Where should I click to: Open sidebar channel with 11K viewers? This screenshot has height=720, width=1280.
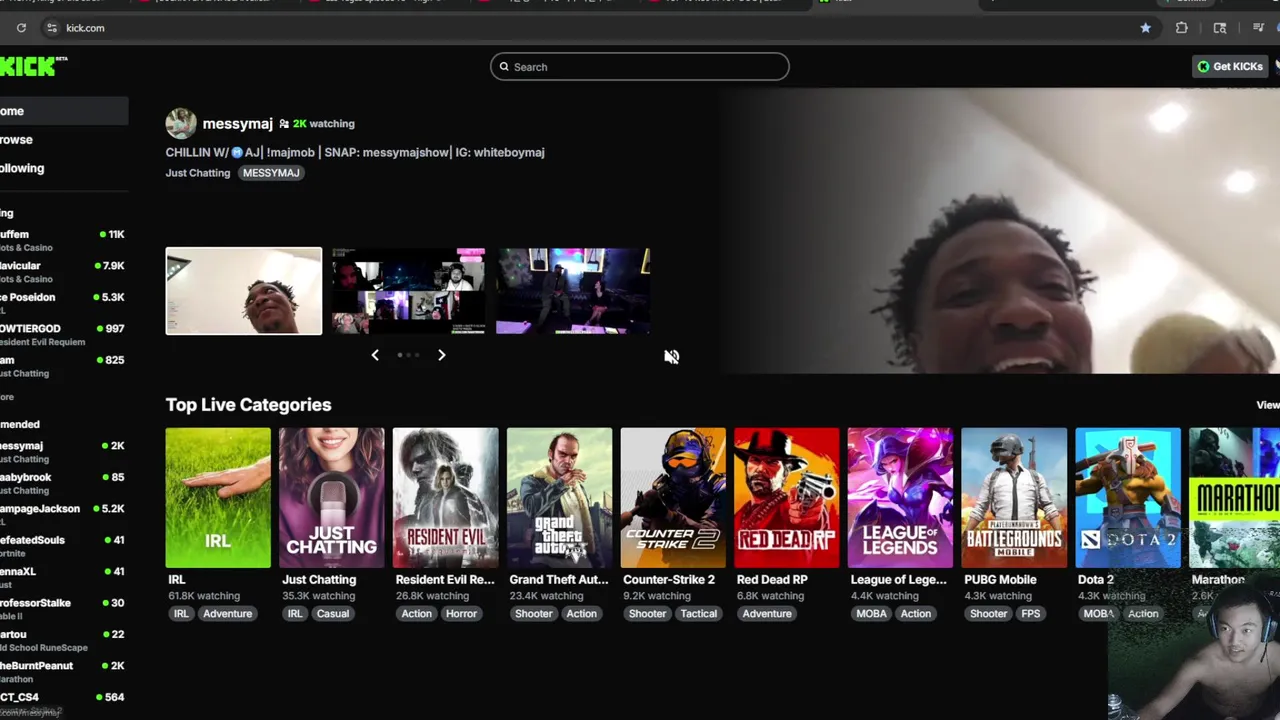(x=64, y=241)
